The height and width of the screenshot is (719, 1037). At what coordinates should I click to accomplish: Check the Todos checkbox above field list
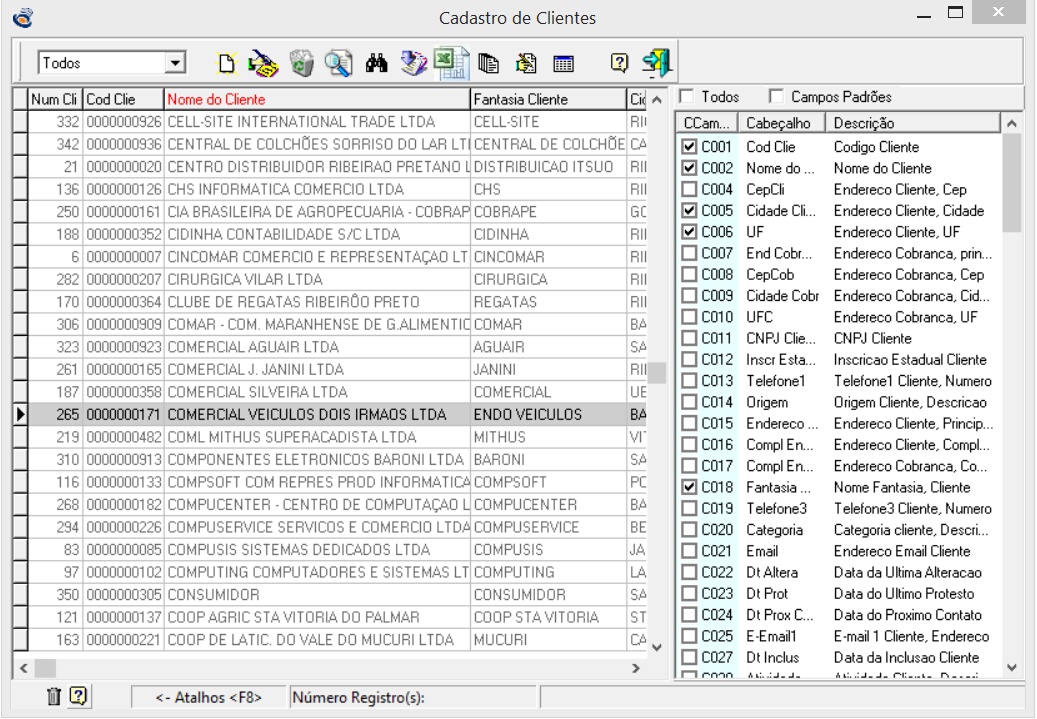point(687,97)
